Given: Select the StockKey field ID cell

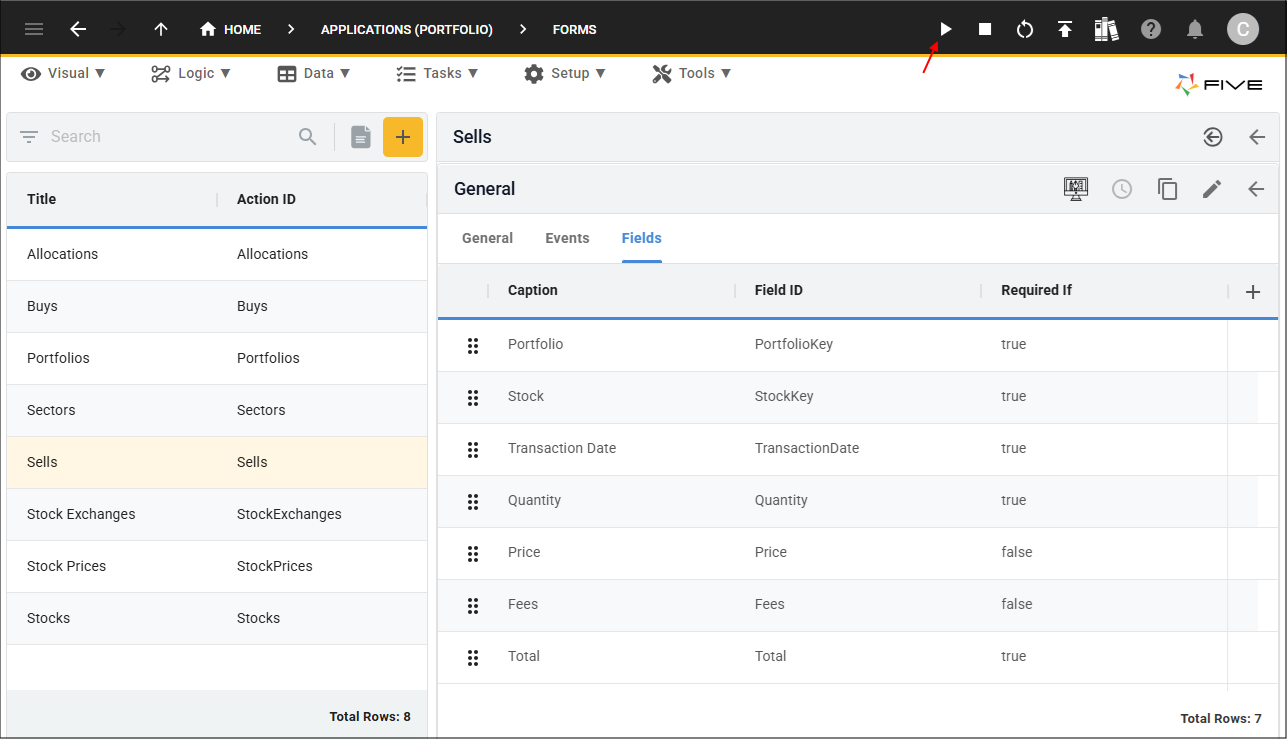Looking at the screenshot, I should tap(784, 396).
